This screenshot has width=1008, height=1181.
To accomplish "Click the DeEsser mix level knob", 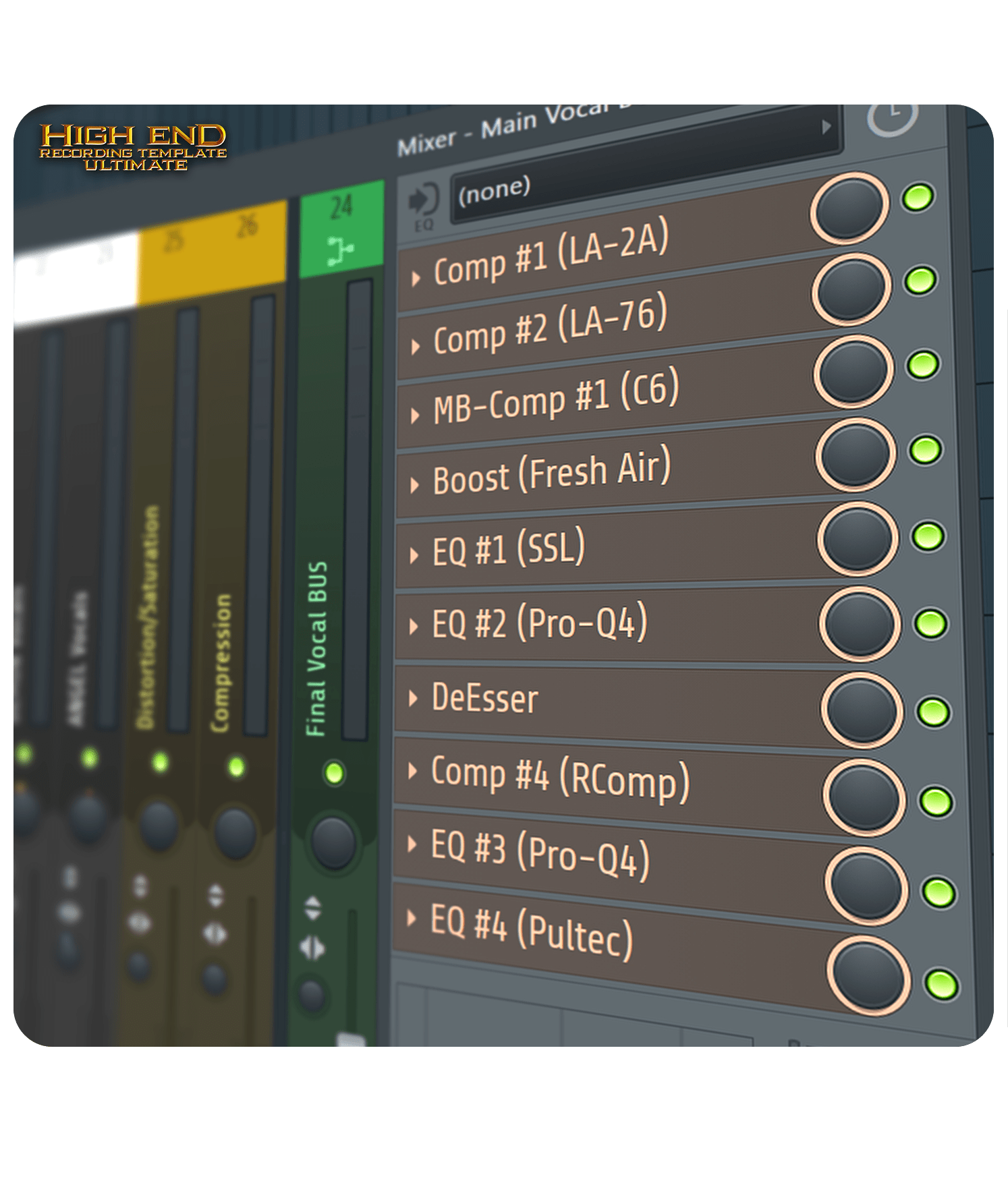I will pos(862,710).
